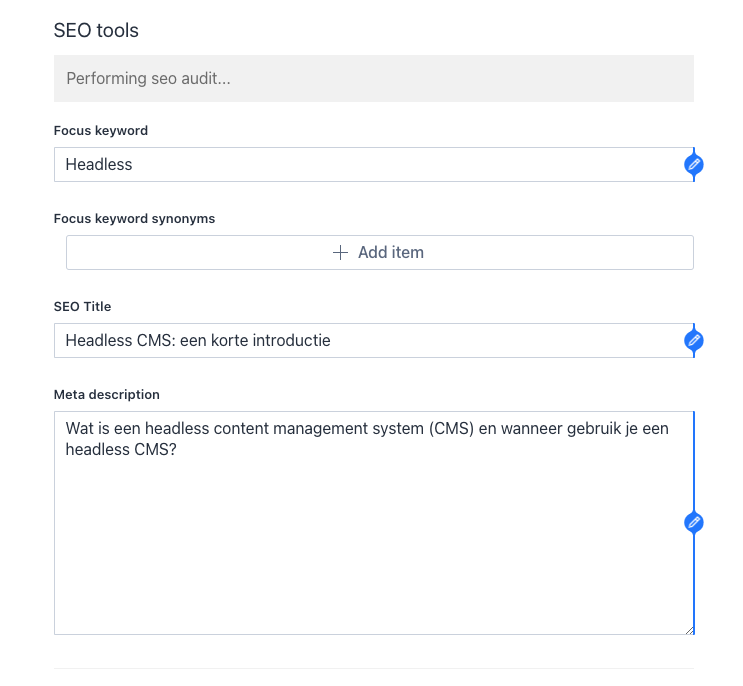
Task: Click the blue change indicator bar on Meta description
Action: 694,523
